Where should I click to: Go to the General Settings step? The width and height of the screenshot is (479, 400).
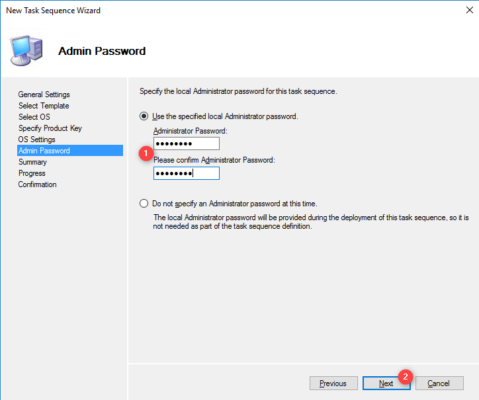(x=44, y=94)
